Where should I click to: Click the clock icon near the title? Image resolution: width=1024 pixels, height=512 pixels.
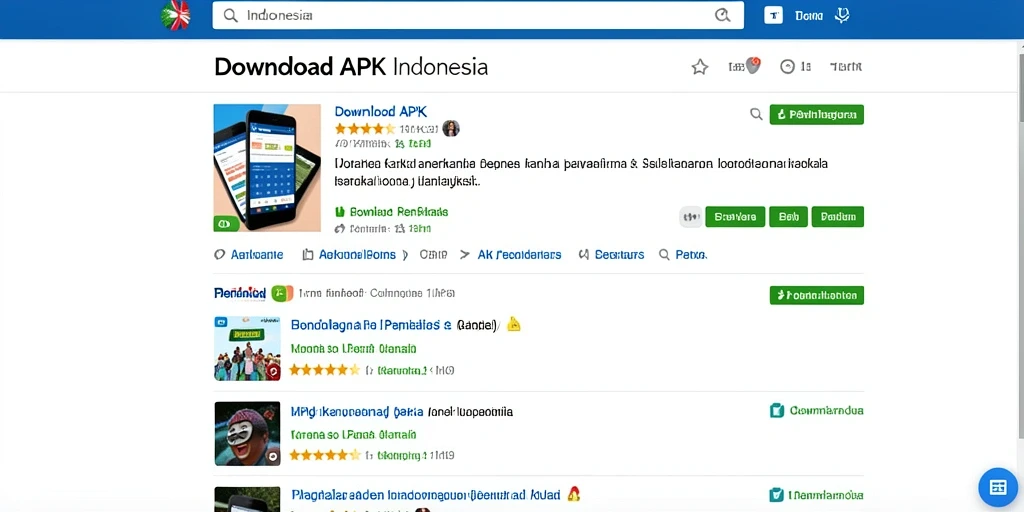click(x=788, y=67)
